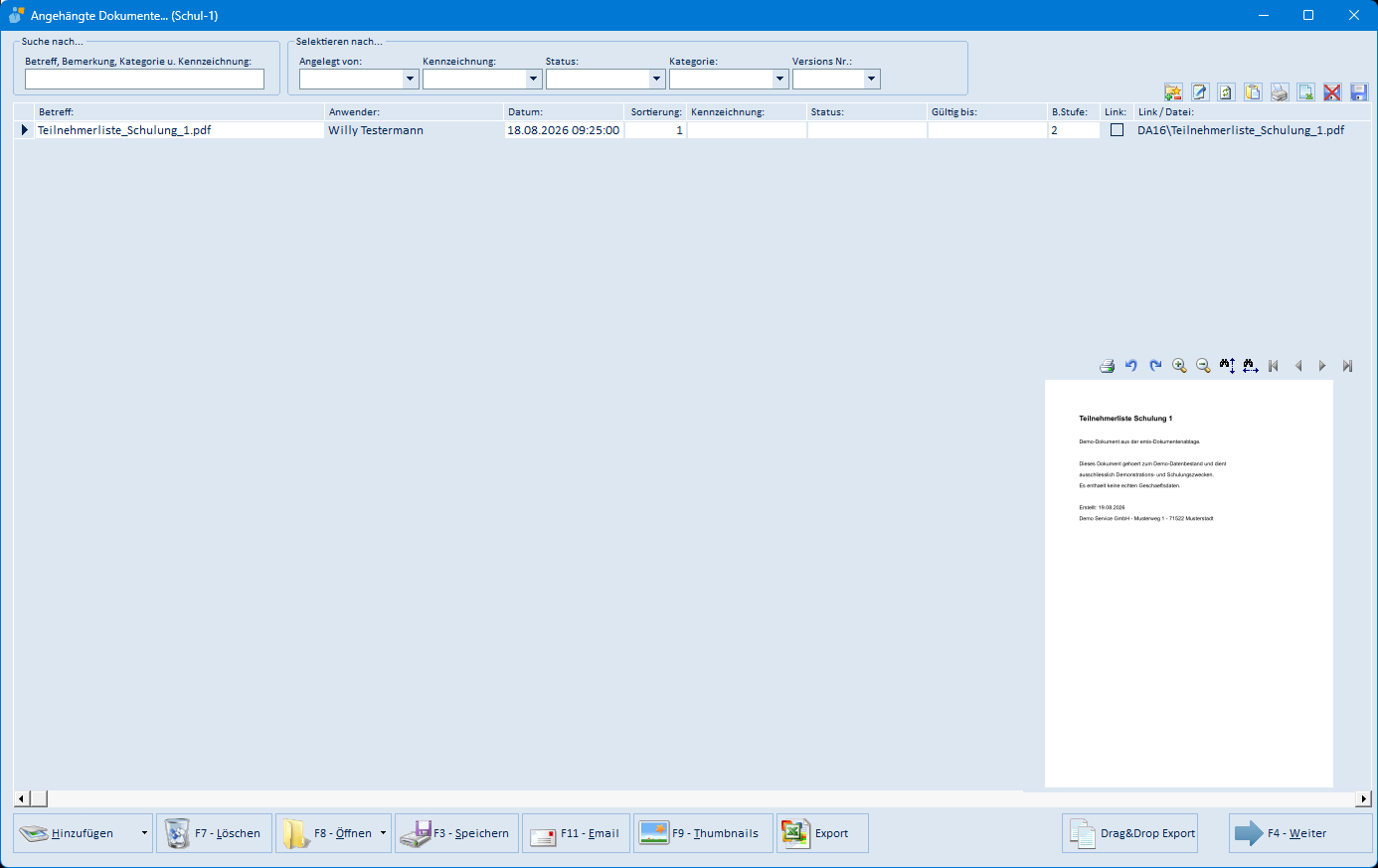Click the Kennzeichnung column header
Image resolution: width=1378 pixels, height=868 pixels.
[x=747, y=112]
